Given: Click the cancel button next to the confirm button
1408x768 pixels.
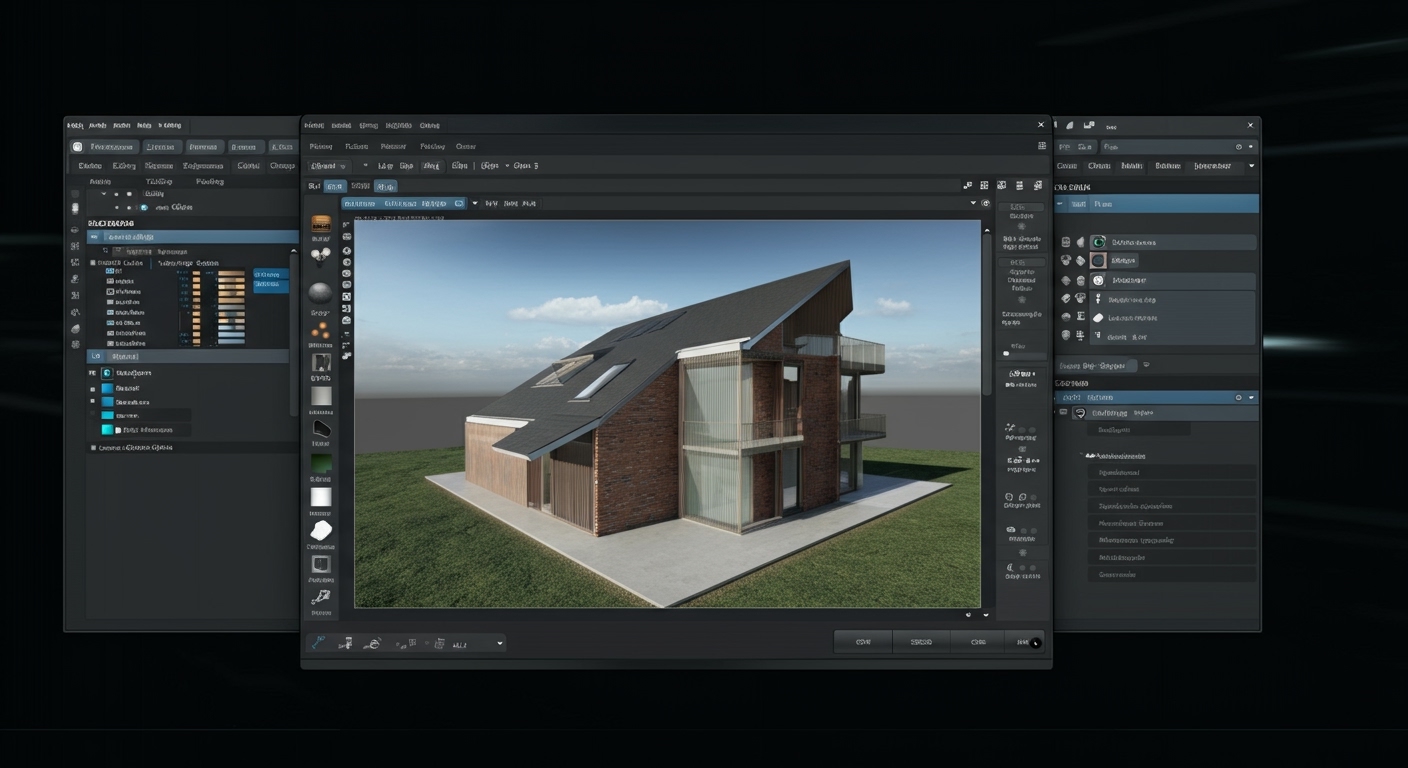Looking at the screenshot, I should pos(976,642).
